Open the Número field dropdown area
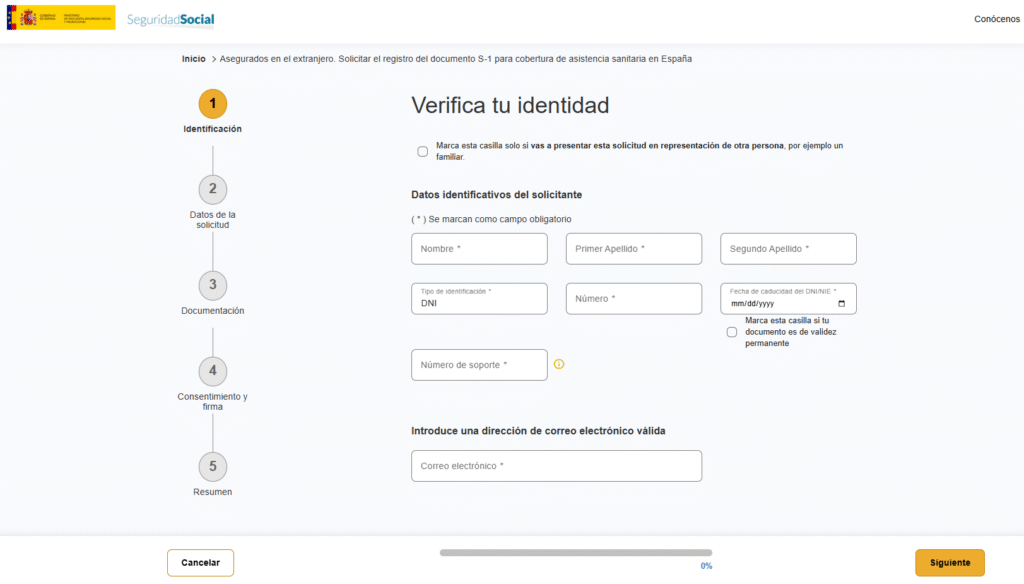This screenshot has height=584, width=1024. point(633,298)
